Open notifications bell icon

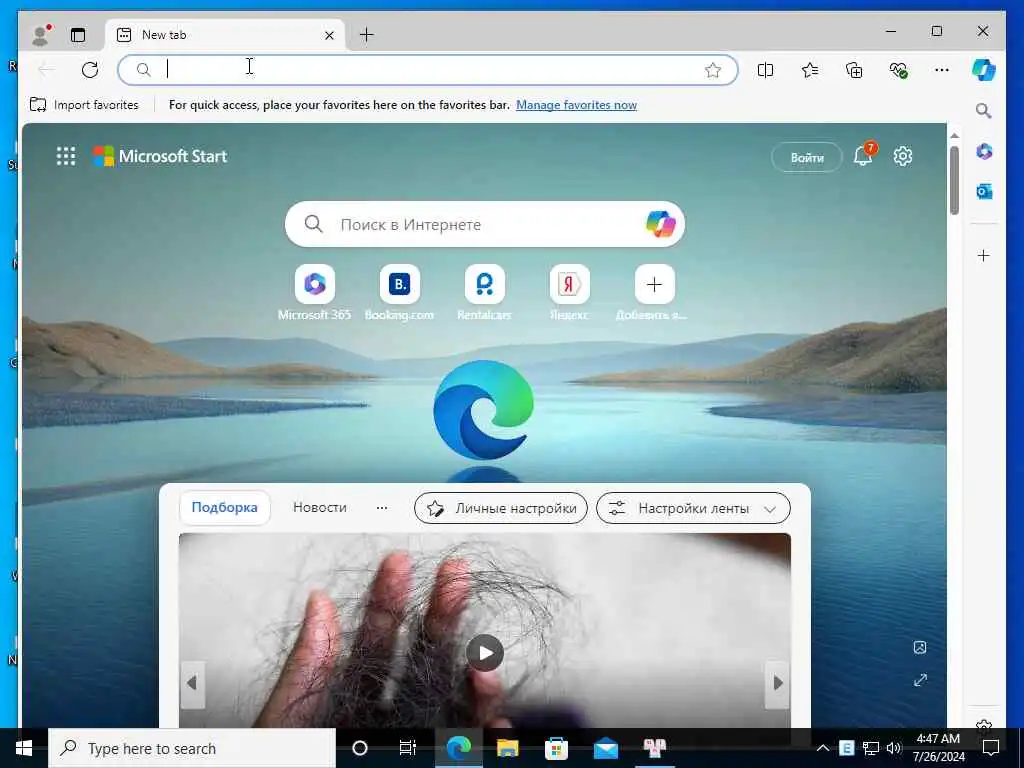pos(863,155)
